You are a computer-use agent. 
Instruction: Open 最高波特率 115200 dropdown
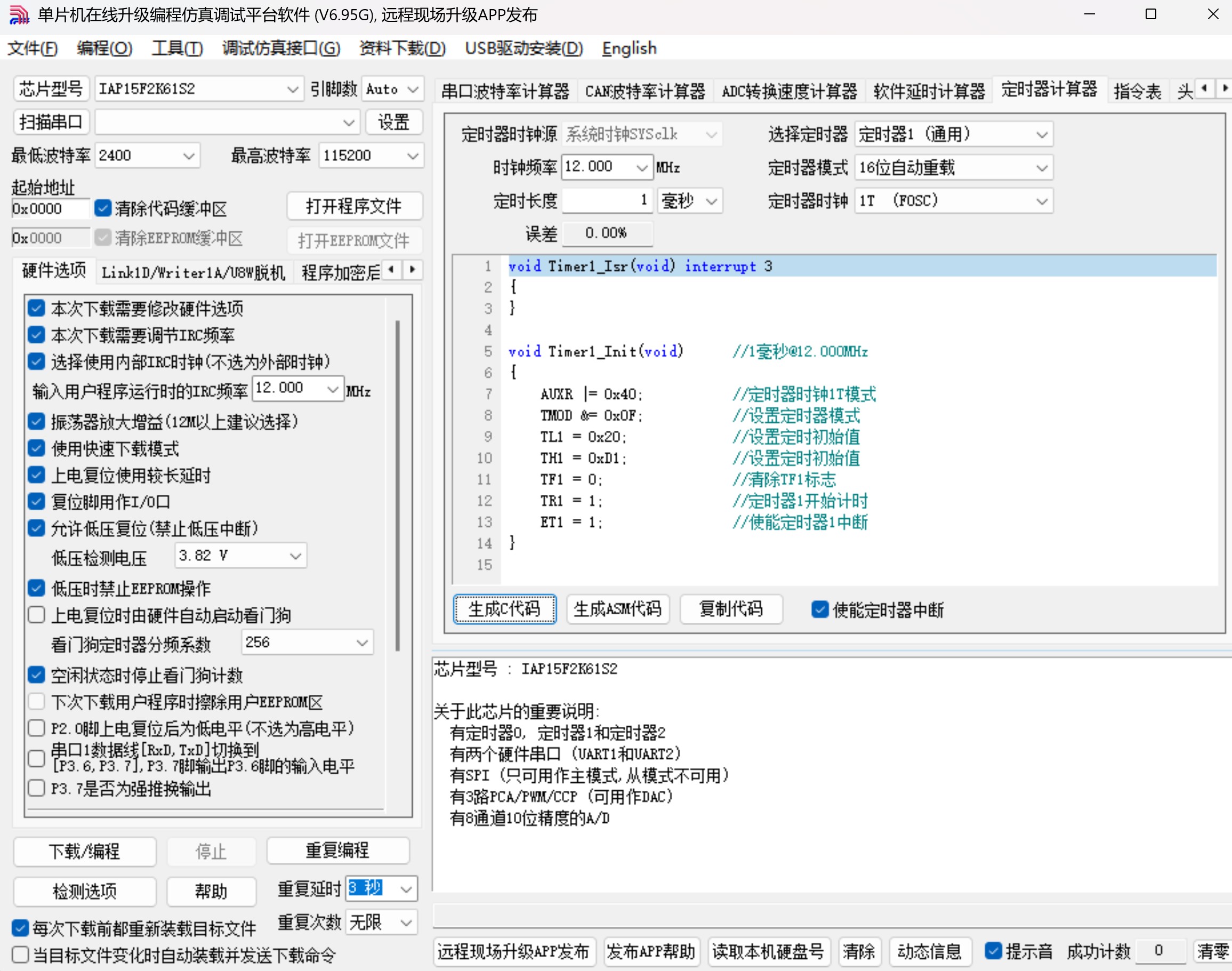pos(371,155)
